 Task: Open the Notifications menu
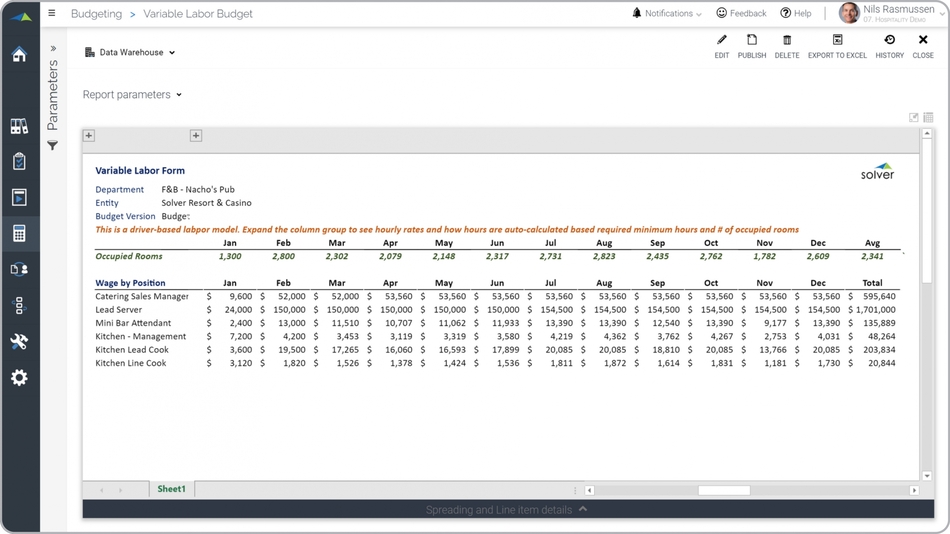(667, 14)
